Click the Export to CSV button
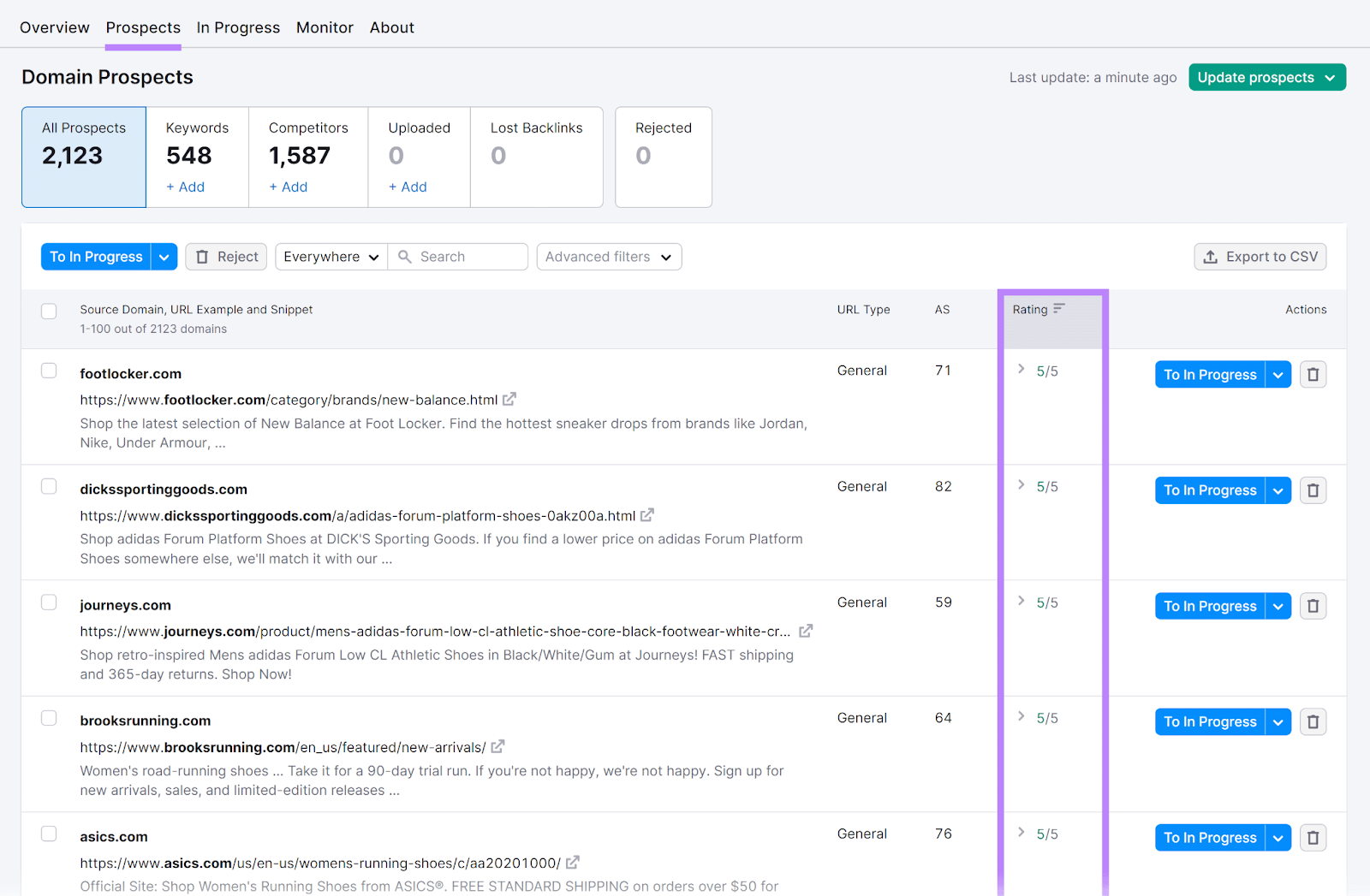Screen dimensions: 1370x896 pos(1260,257)
